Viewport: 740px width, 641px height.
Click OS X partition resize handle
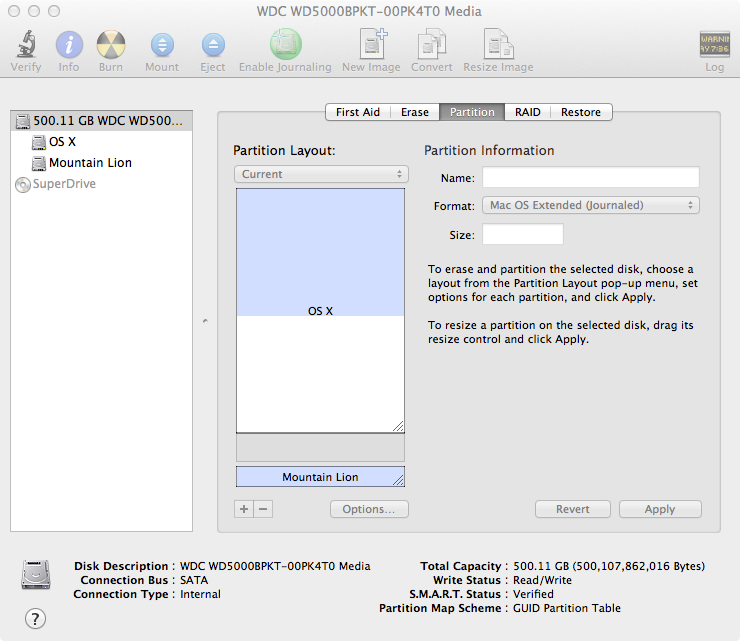[398, 426]
